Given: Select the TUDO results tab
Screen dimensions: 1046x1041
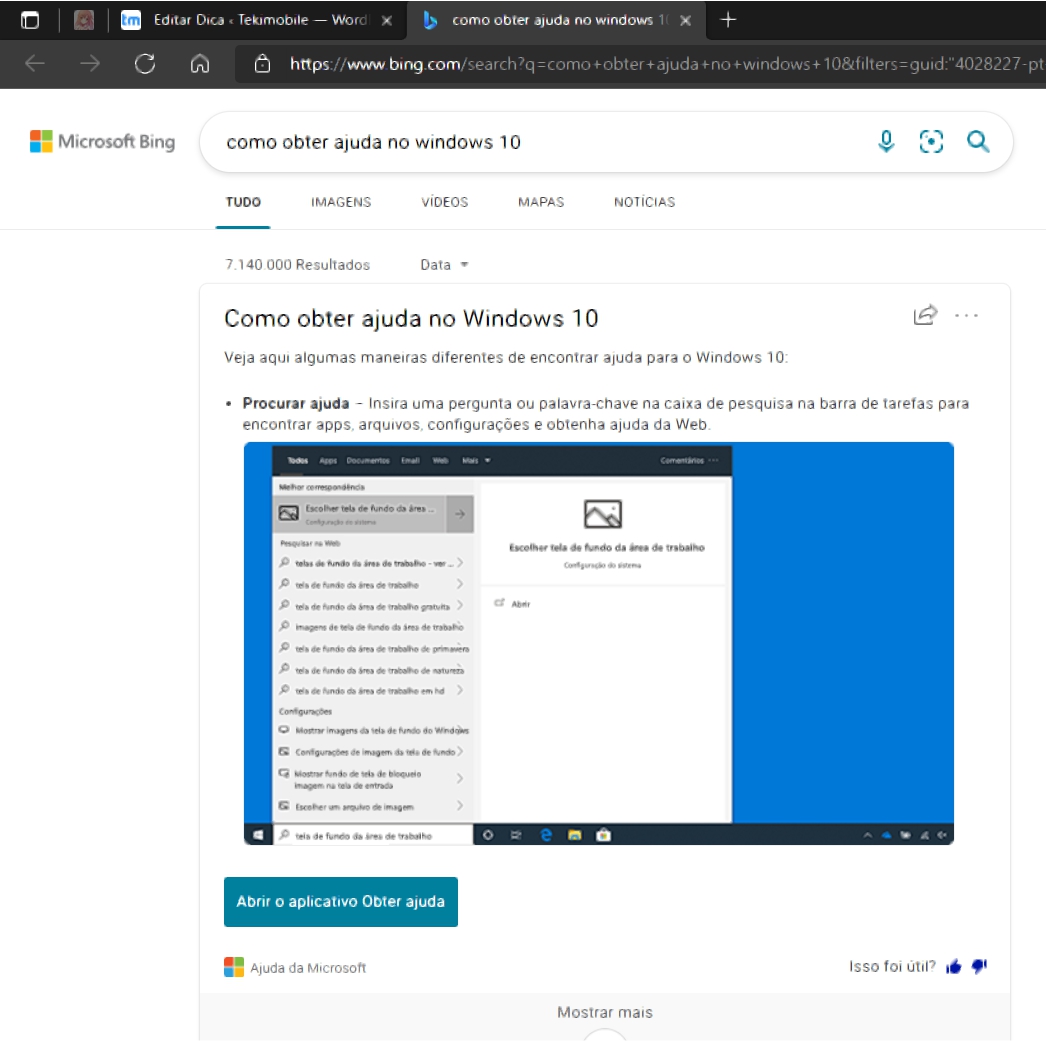Looking at the screenshot, I should (243, 202).
